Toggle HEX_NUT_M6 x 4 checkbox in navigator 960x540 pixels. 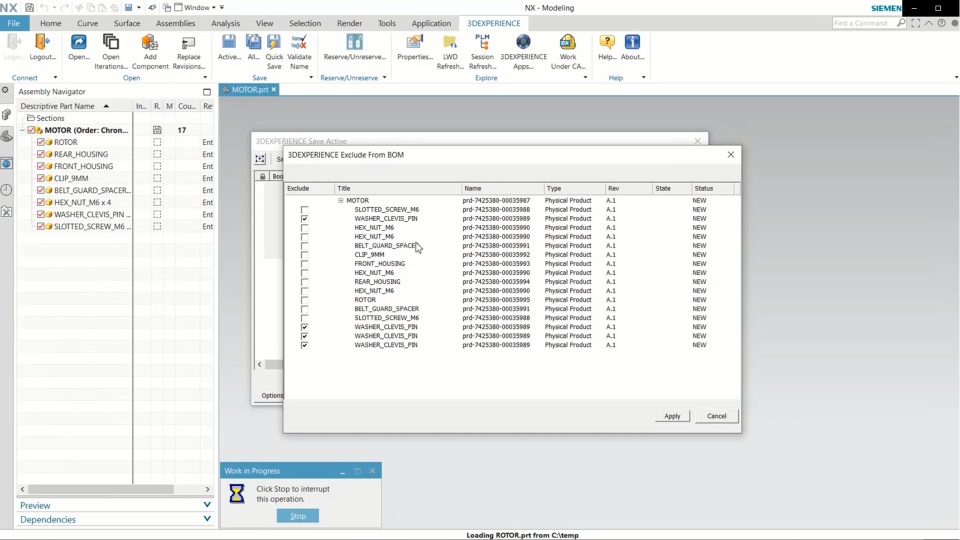click(41, 202)
